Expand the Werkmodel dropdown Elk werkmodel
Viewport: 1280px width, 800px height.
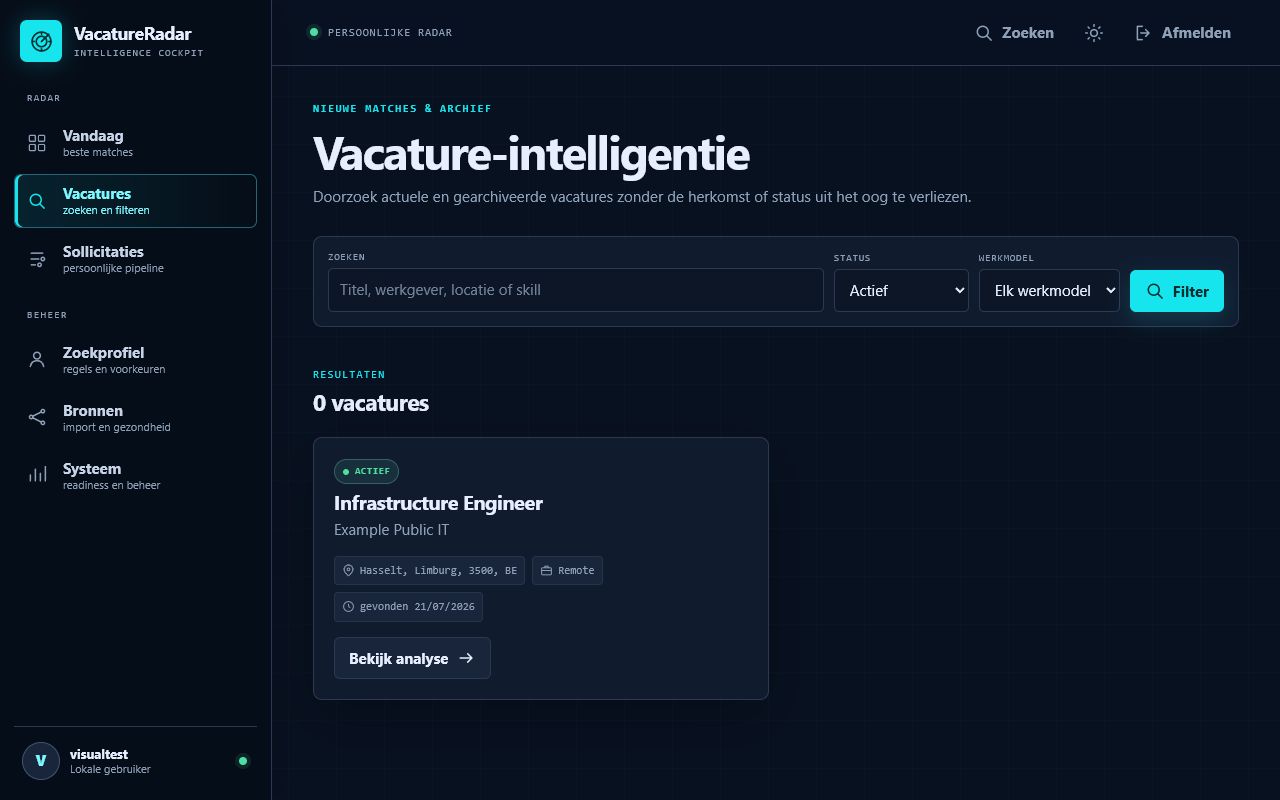pyautogui.click(x=1049, y=290)
